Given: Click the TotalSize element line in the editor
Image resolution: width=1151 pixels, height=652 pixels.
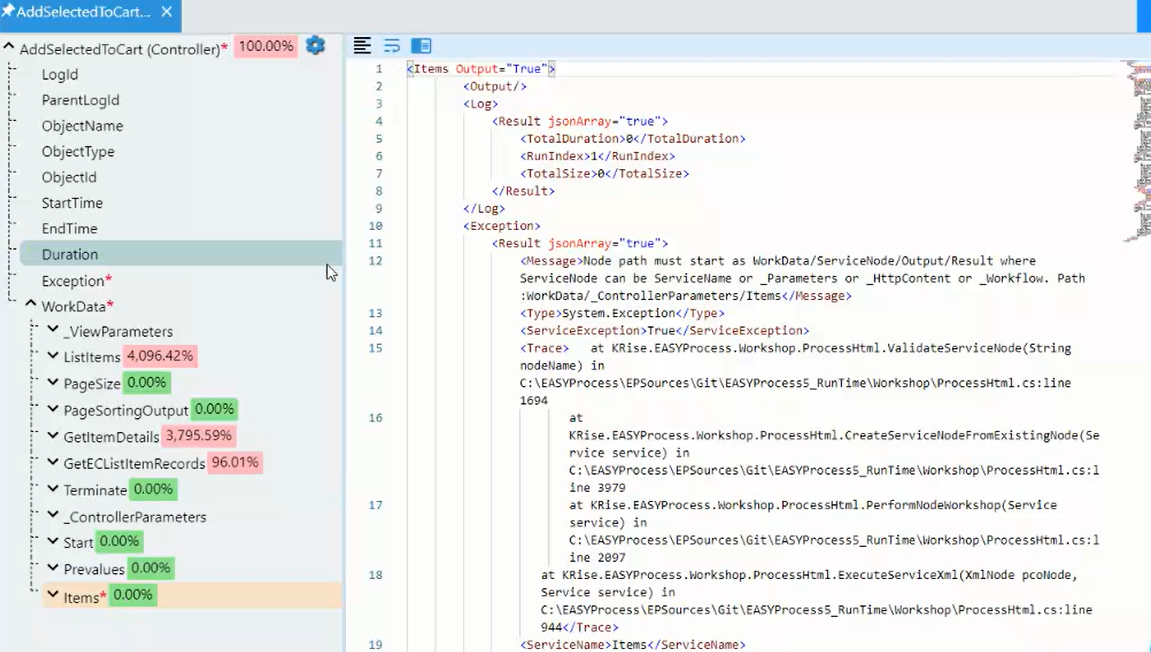Looking at the screenshot, I should point(605,173).
